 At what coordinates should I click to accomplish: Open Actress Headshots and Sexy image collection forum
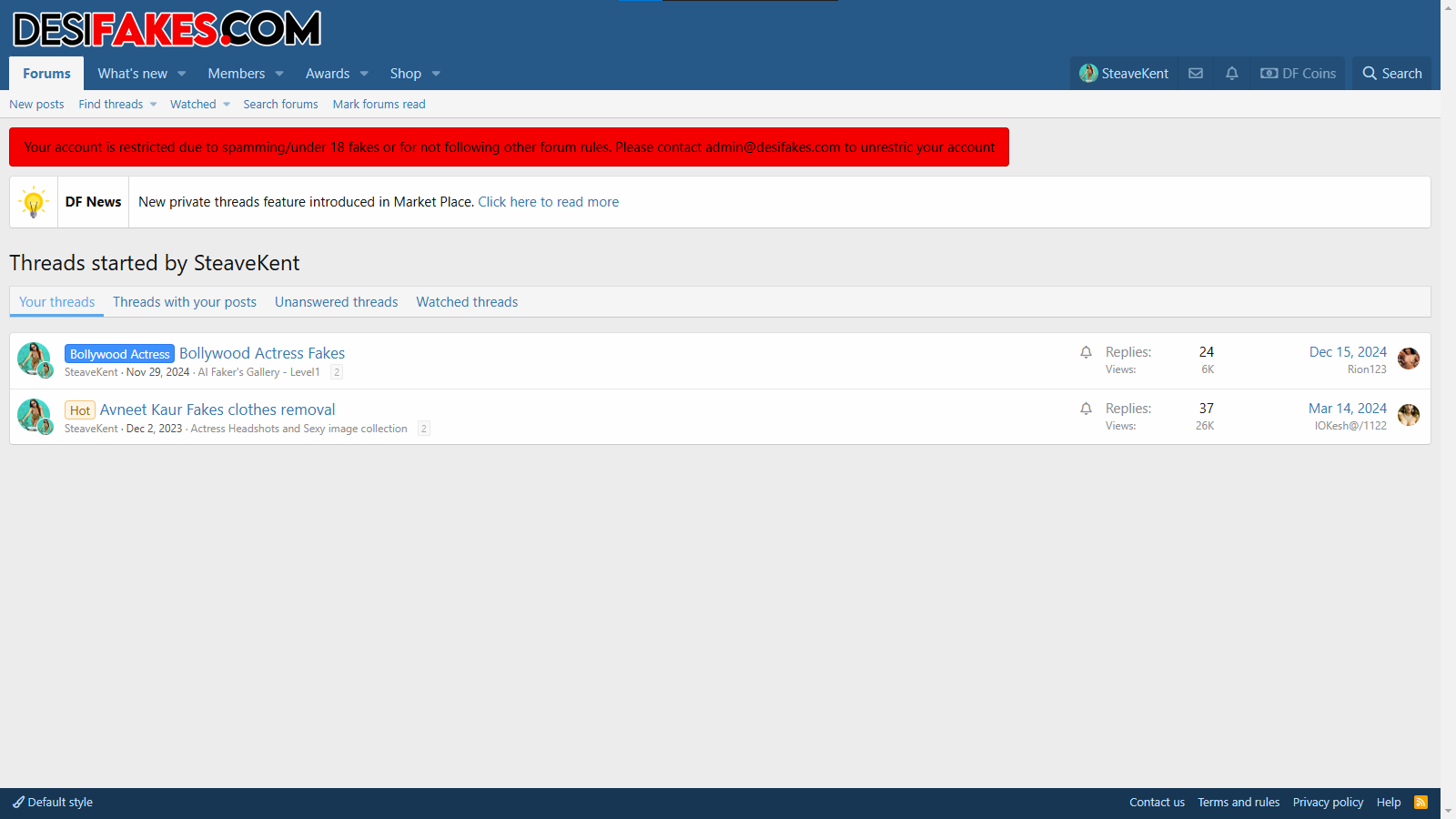(x=299, y=429)
